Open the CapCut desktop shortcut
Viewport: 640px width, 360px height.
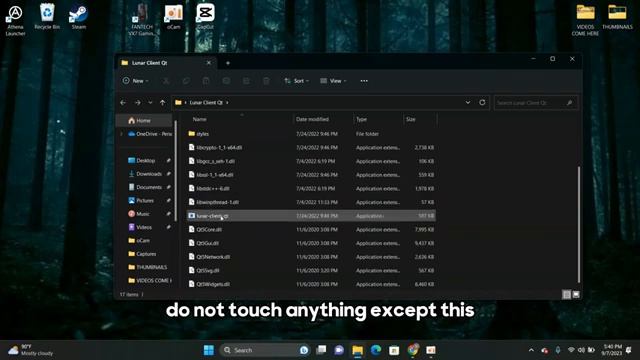tap(205, 17)
